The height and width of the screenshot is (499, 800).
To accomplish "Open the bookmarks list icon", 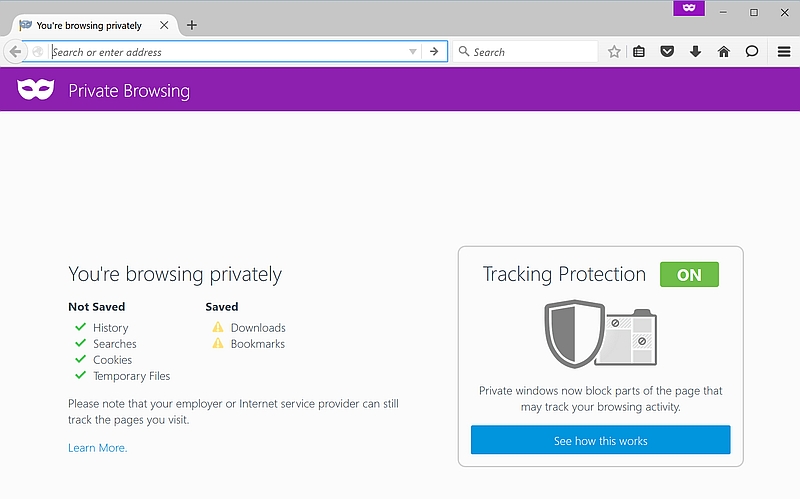I will [x=639, y=52].
